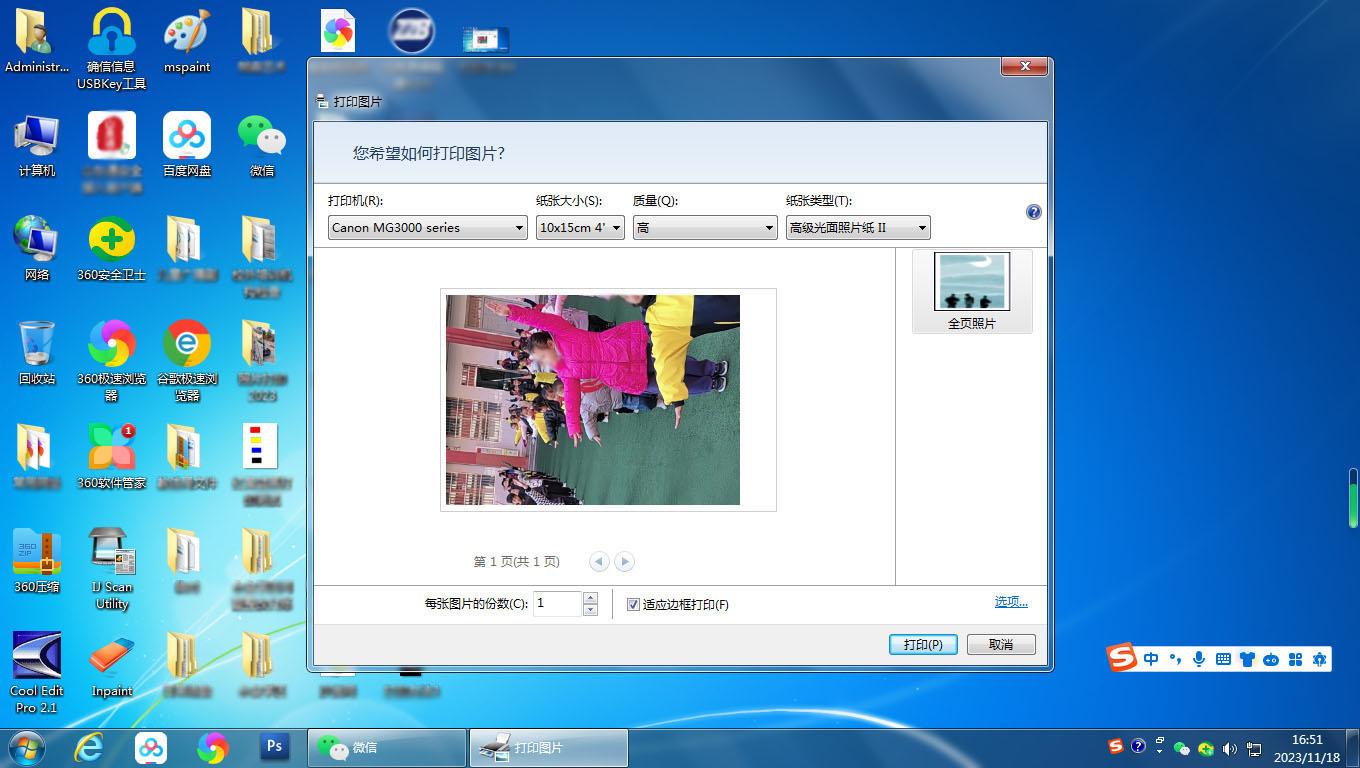
Task: Switch to the 微信 taskbar window
Action: point(387,747)
